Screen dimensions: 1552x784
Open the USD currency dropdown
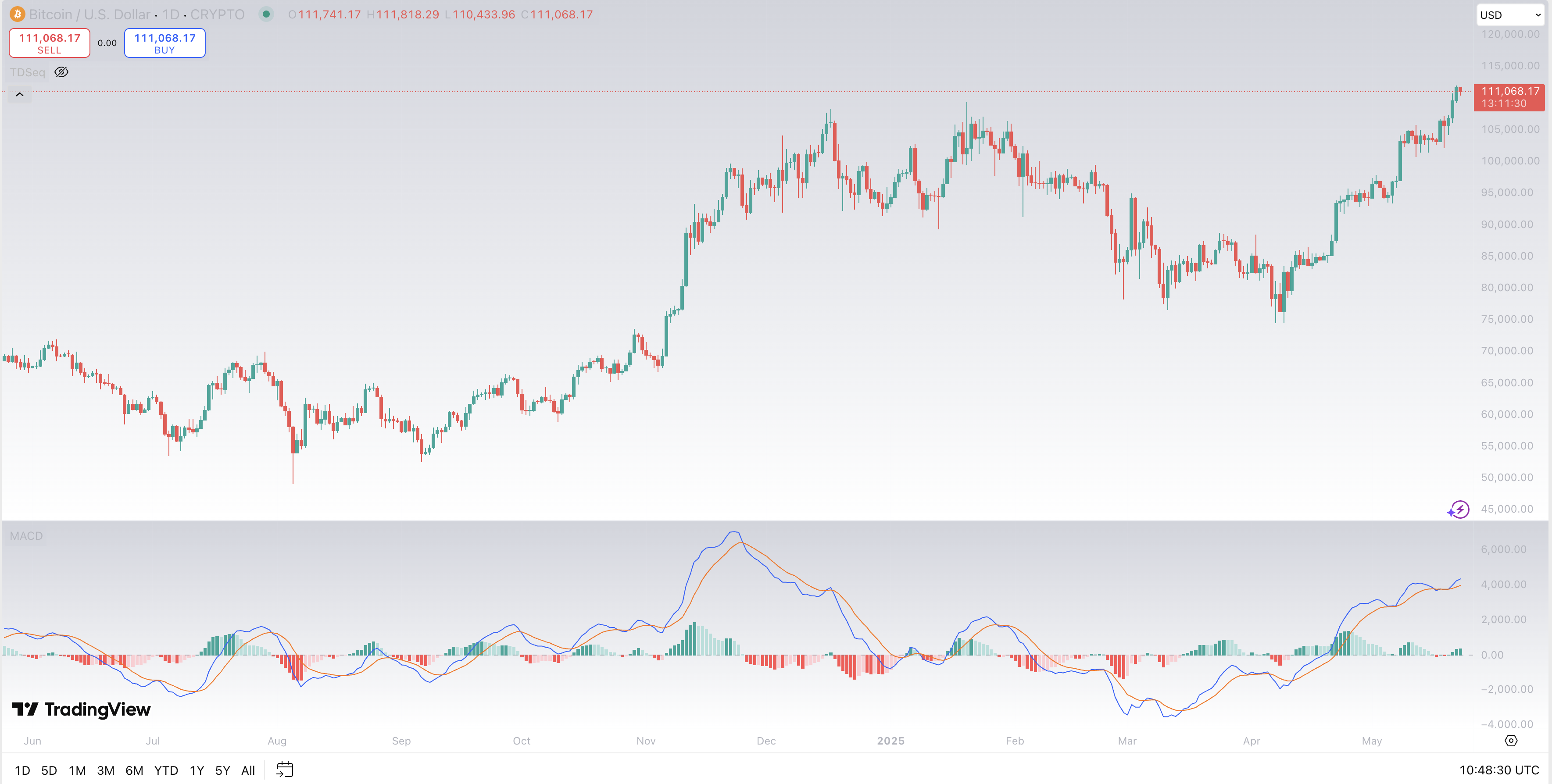pyautogui.click(x=1510, y=15)
